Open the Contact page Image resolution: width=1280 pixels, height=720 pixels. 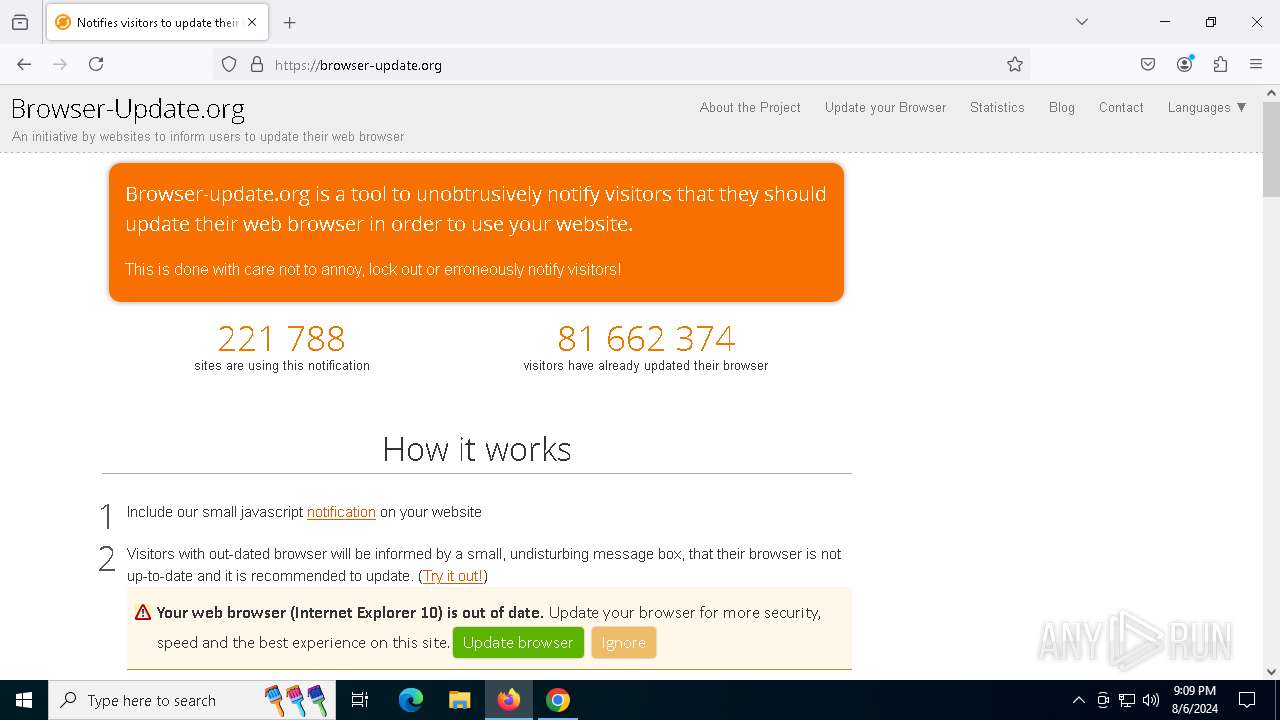tap(1121, 107)
